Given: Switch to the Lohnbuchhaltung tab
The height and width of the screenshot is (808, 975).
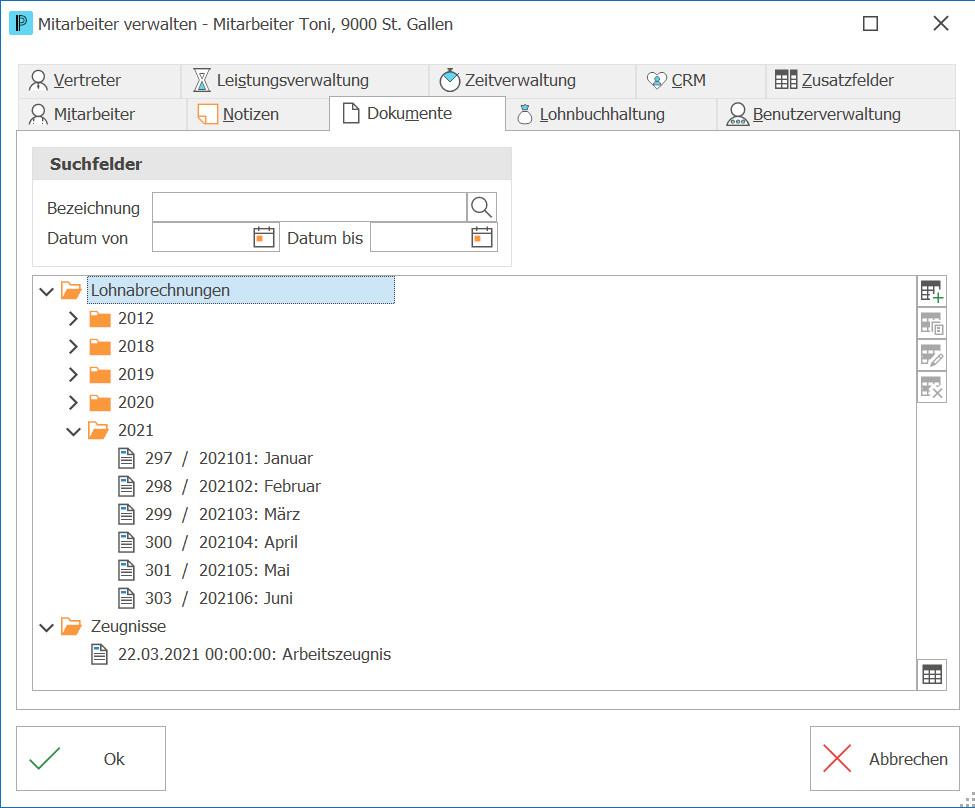Looking at the screenshot, I should [x=611, y=114].
